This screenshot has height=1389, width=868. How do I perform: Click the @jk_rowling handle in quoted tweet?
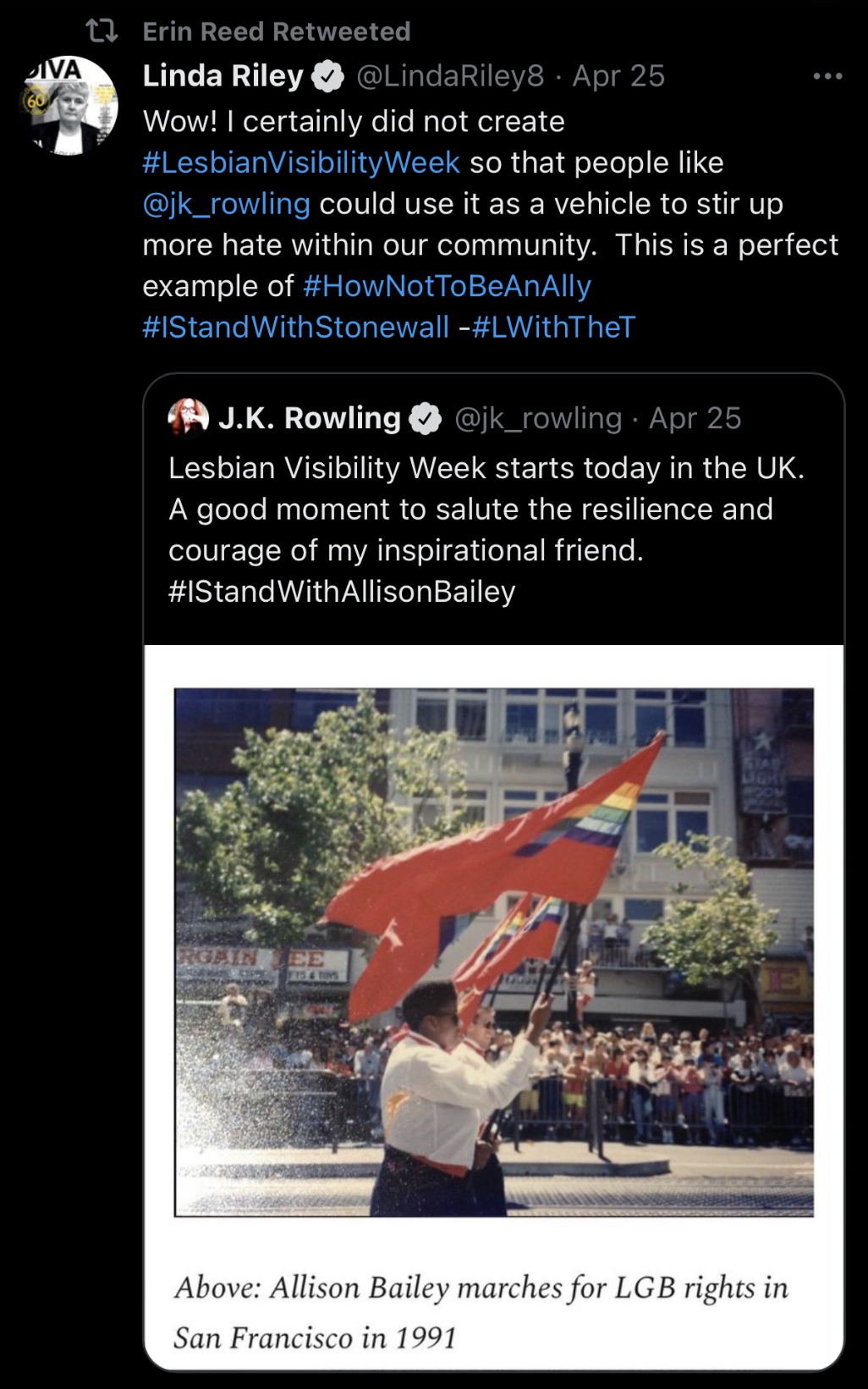[x=538, y=418]
